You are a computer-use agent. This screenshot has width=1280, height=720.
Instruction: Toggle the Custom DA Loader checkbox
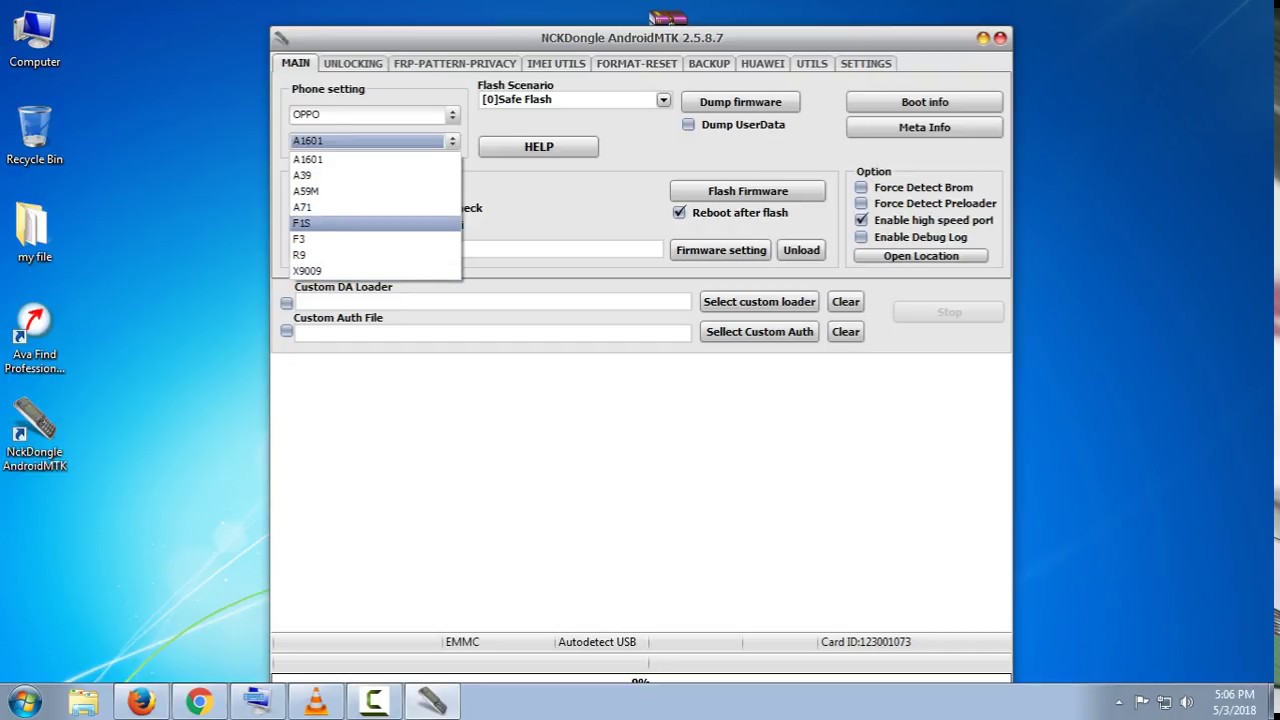[x=287, y=302]
